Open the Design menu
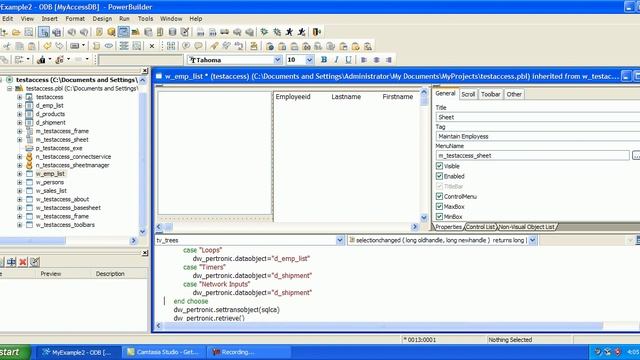Screen dimensions: 640x360 (102, 19)
